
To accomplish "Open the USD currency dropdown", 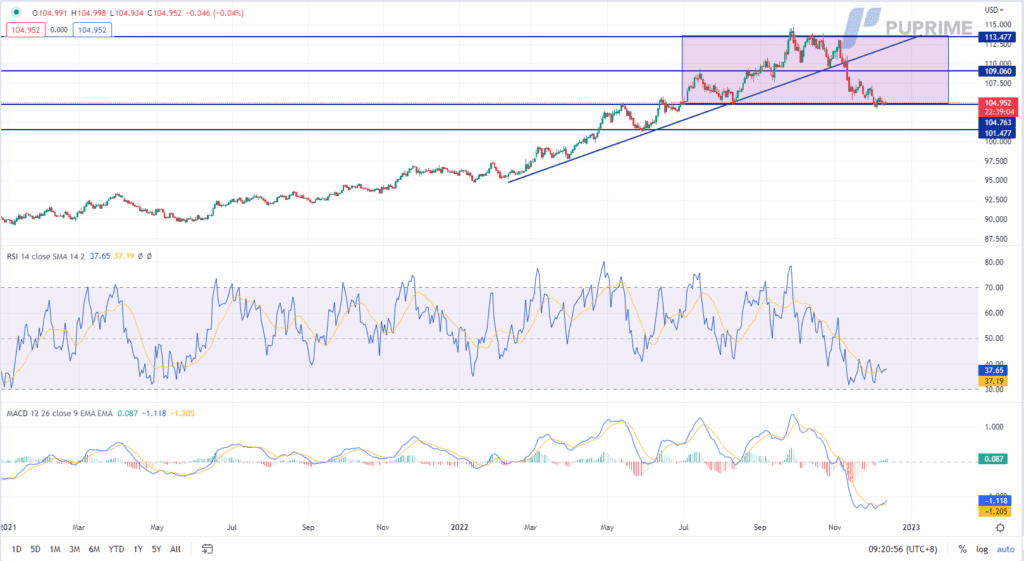I will pos(994,10).
